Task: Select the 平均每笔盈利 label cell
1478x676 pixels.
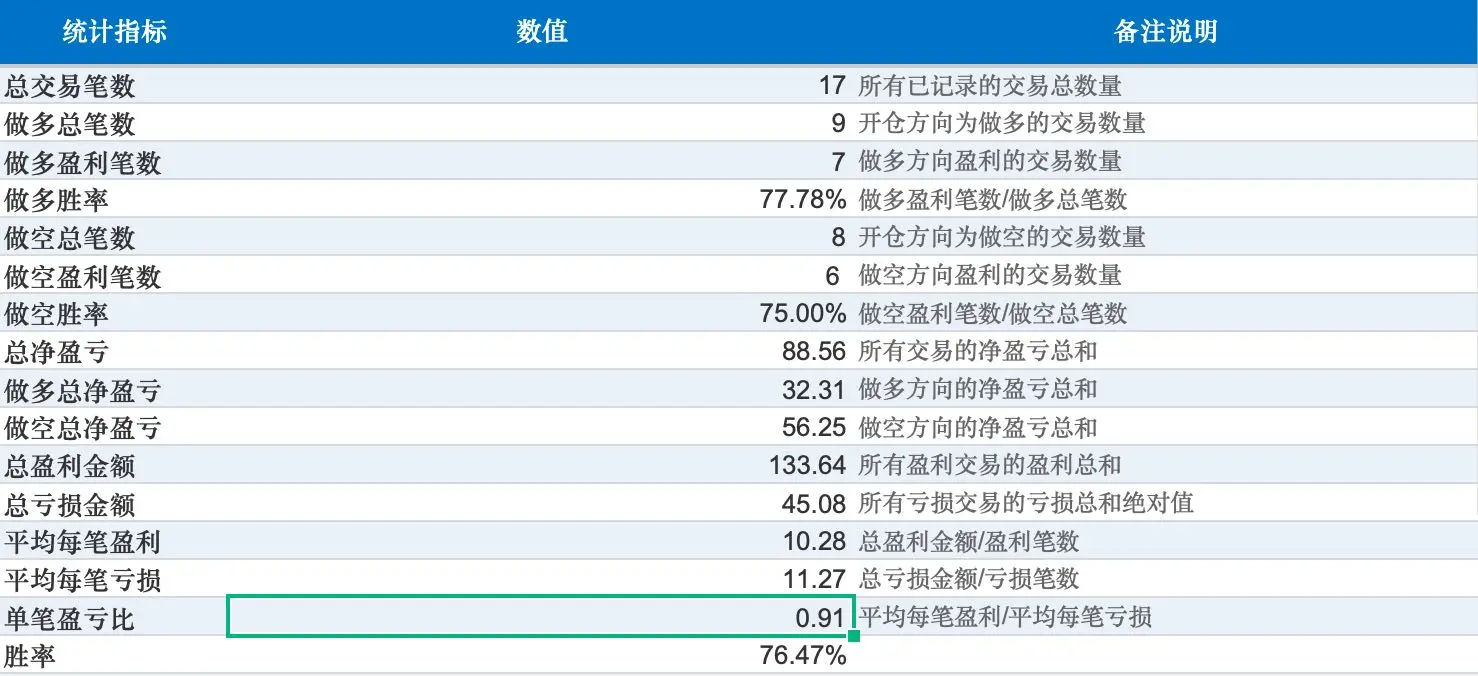Action: [114, 542]
